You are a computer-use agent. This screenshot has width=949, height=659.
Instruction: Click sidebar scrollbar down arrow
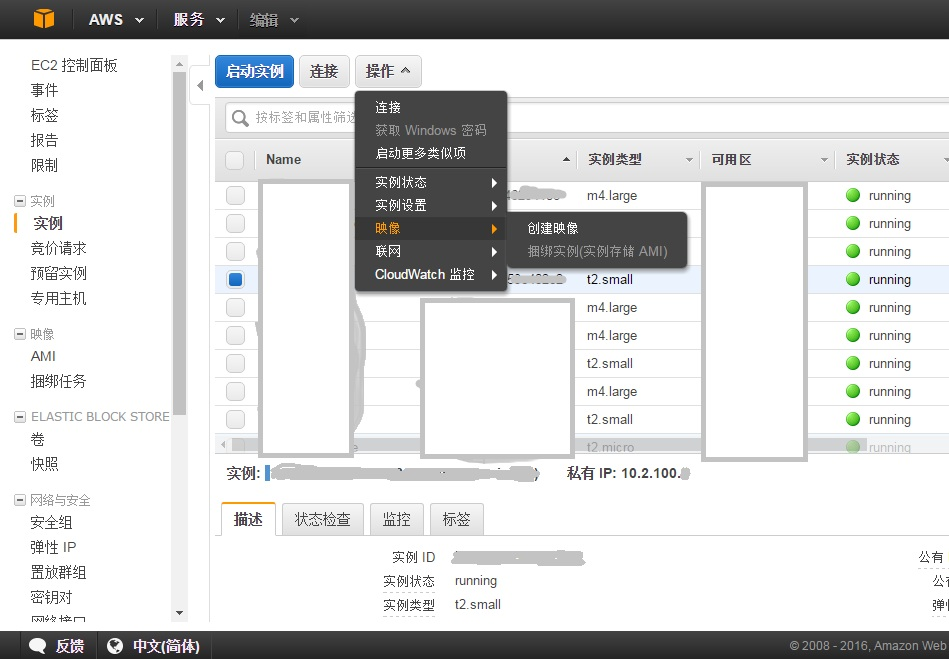point(179,613)
